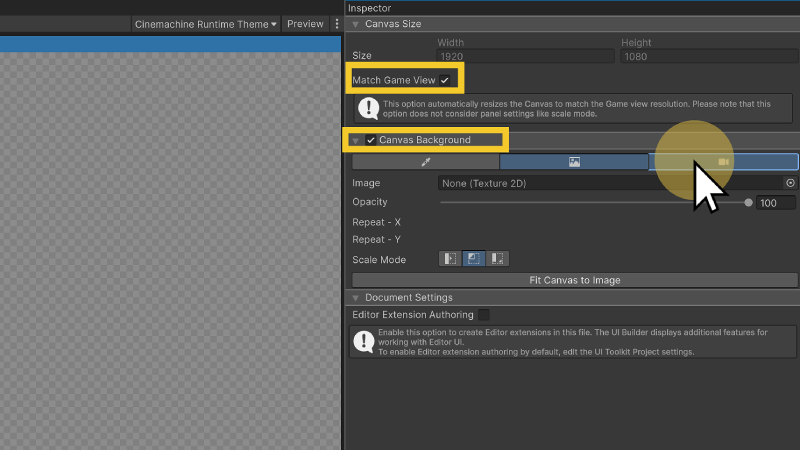Click Fit Canvas to Image button

(574, 280)
